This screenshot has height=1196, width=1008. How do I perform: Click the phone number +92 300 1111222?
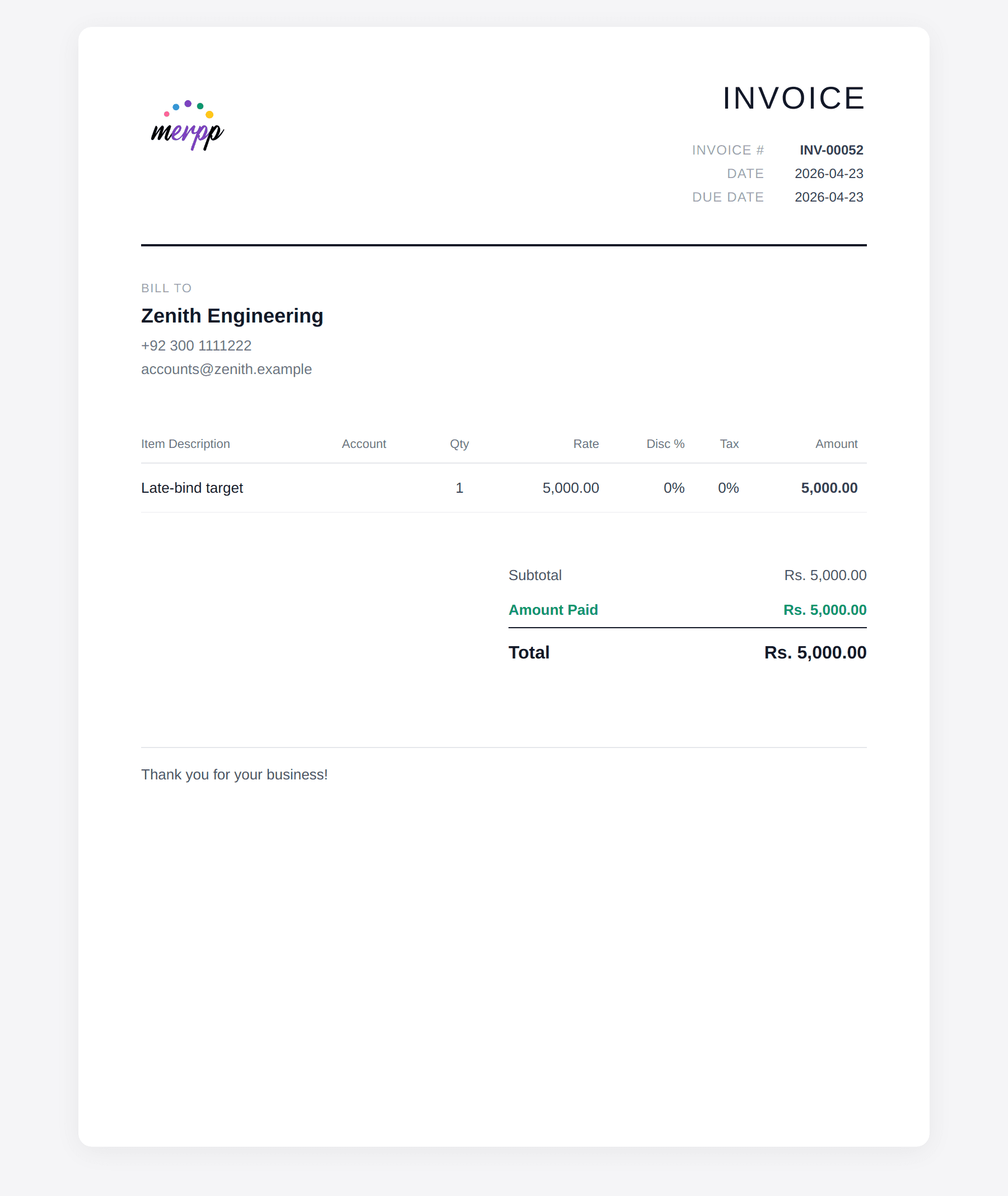tap(196, 345)
